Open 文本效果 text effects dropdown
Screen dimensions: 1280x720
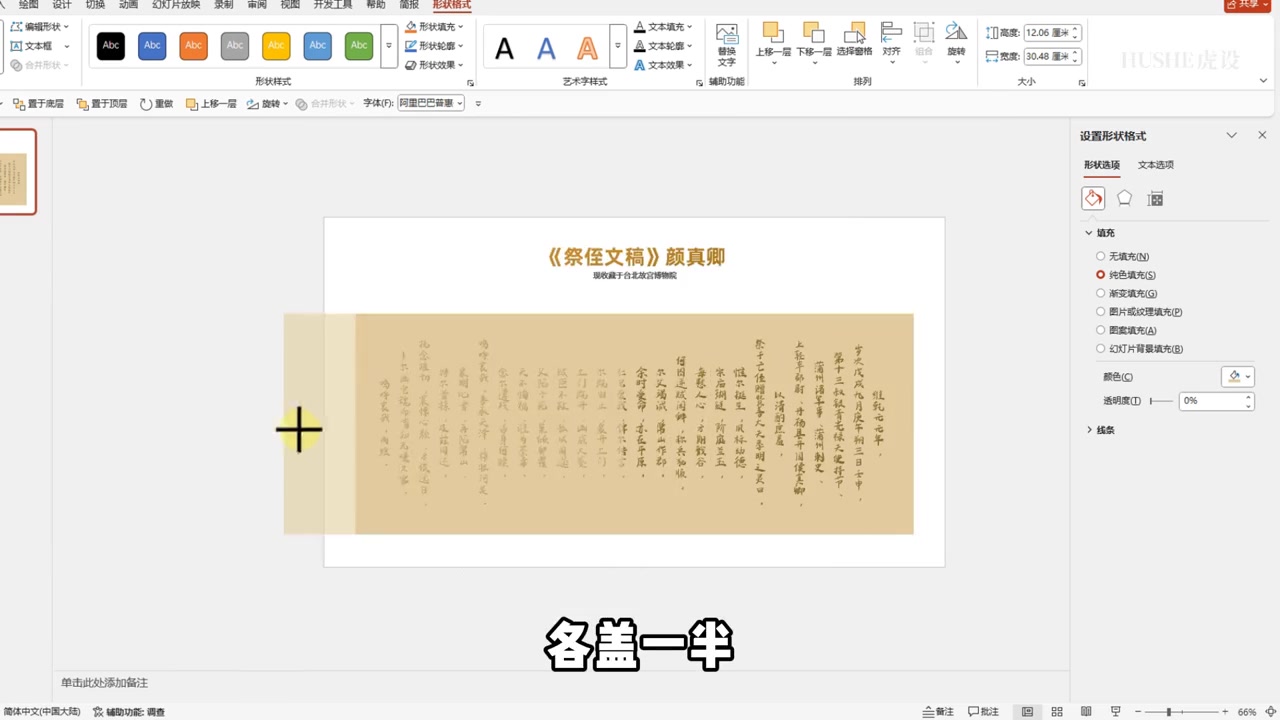pos(665,65)
